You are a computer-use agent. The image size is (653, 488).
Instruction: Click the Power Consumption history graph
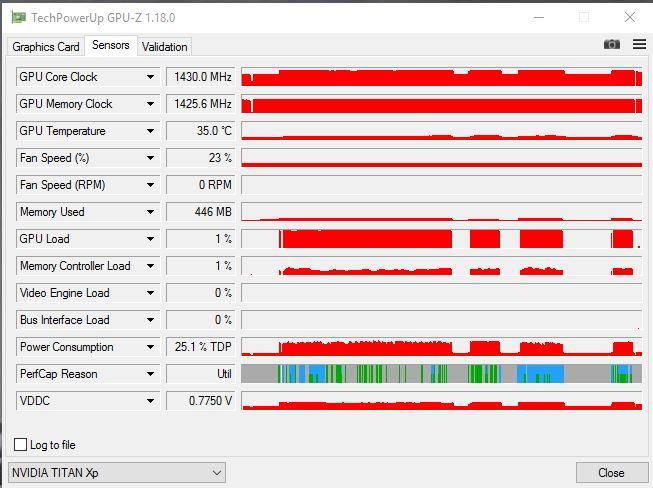(441, 347)
